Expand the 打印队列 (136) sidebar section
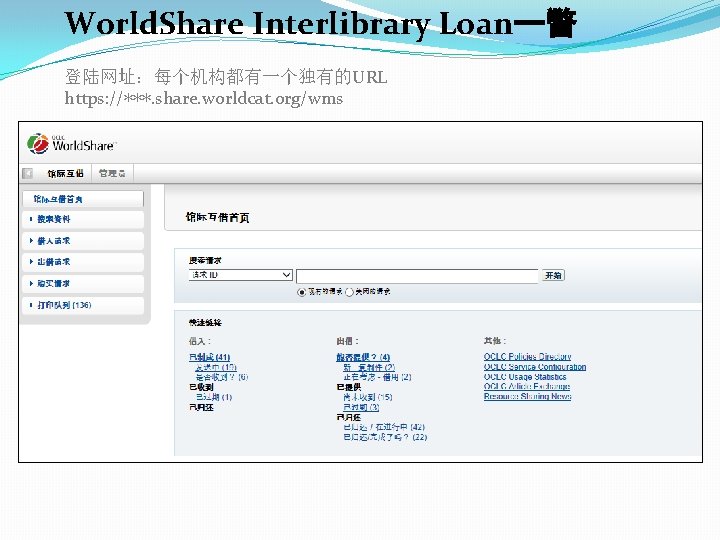 tap(83, 305)
